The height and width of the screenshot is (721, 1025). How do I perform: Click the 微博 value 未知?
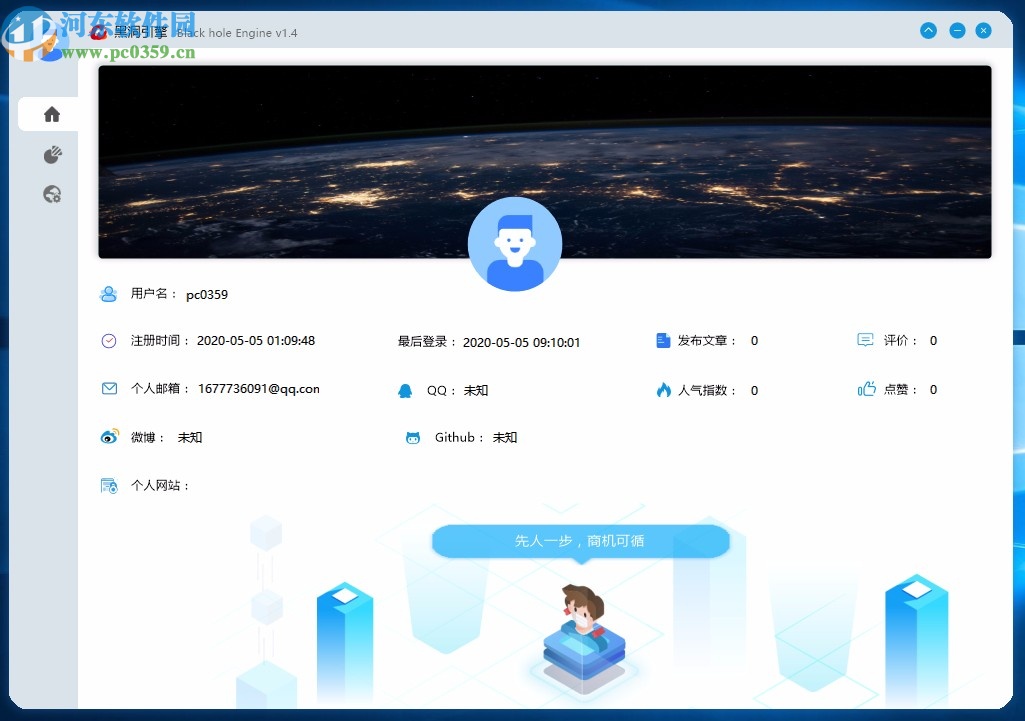[190, 437]
